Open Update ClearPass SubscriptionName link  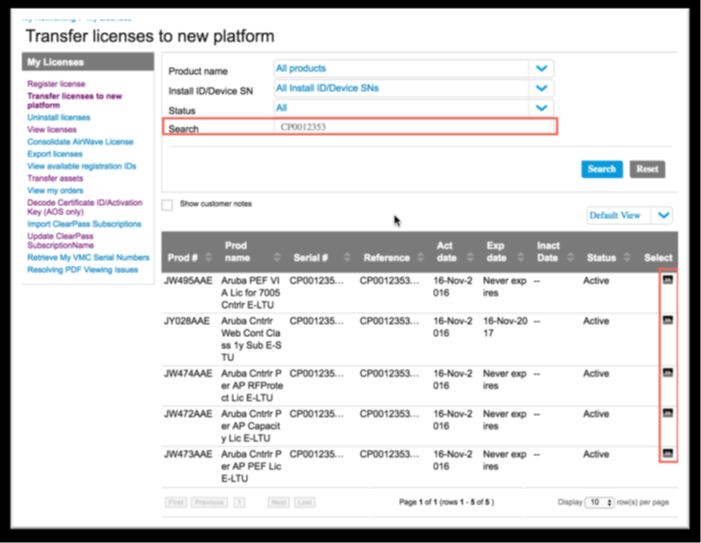click(x=60, y=241)
